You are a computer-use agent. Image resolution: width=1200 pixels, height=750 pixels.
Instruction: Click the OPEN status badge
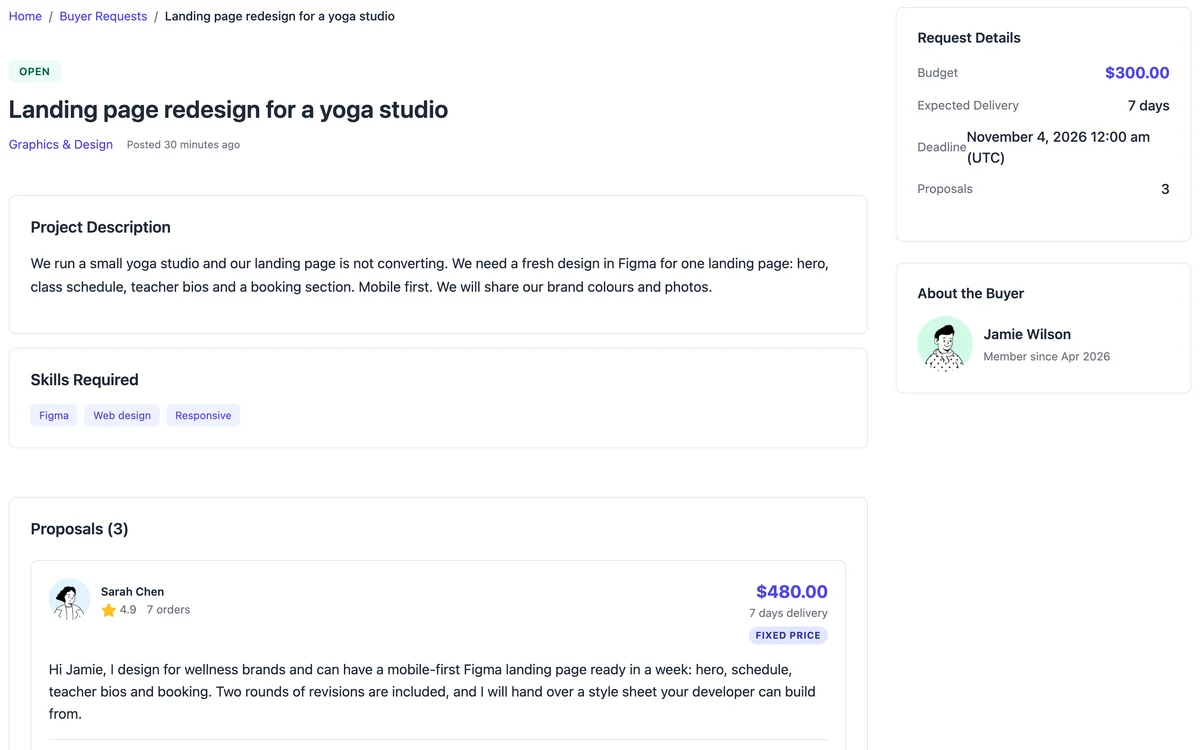click(x=35, y=71)
